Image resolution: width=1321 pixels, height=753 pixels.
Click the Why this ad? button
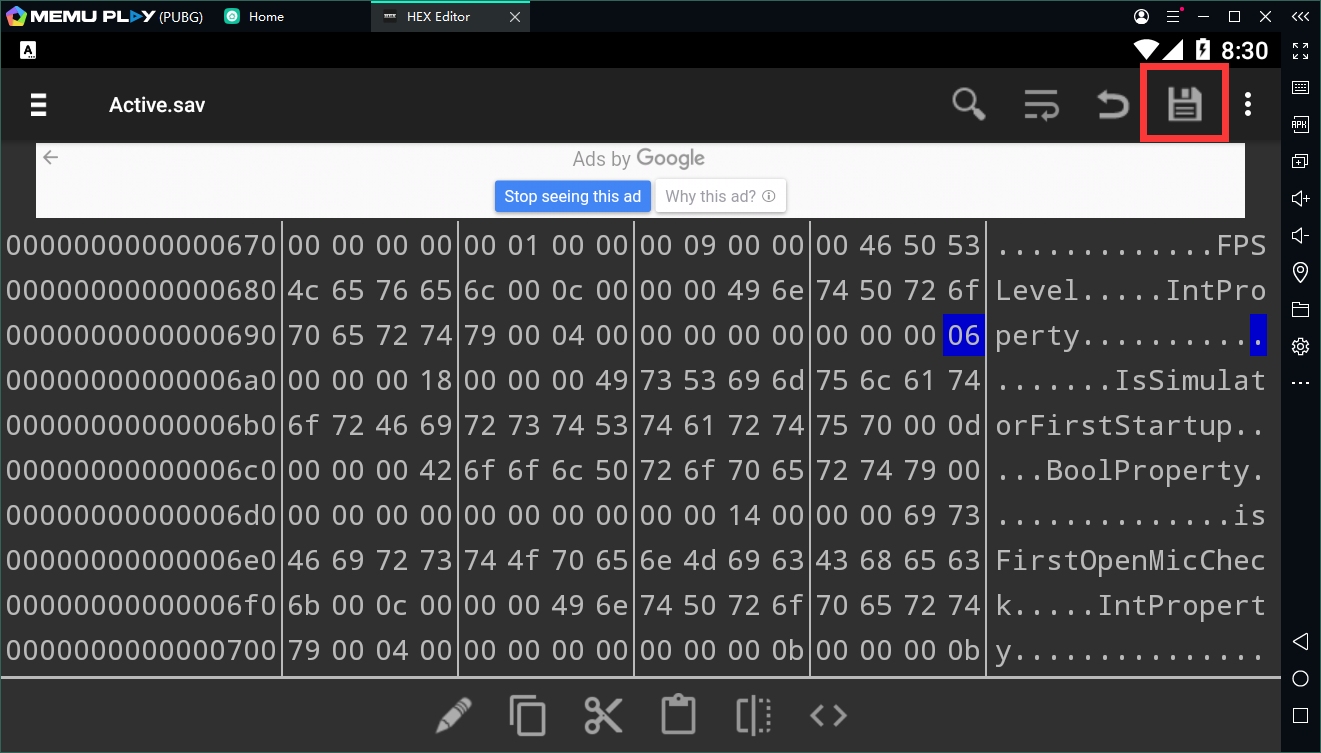click(720, 196)
